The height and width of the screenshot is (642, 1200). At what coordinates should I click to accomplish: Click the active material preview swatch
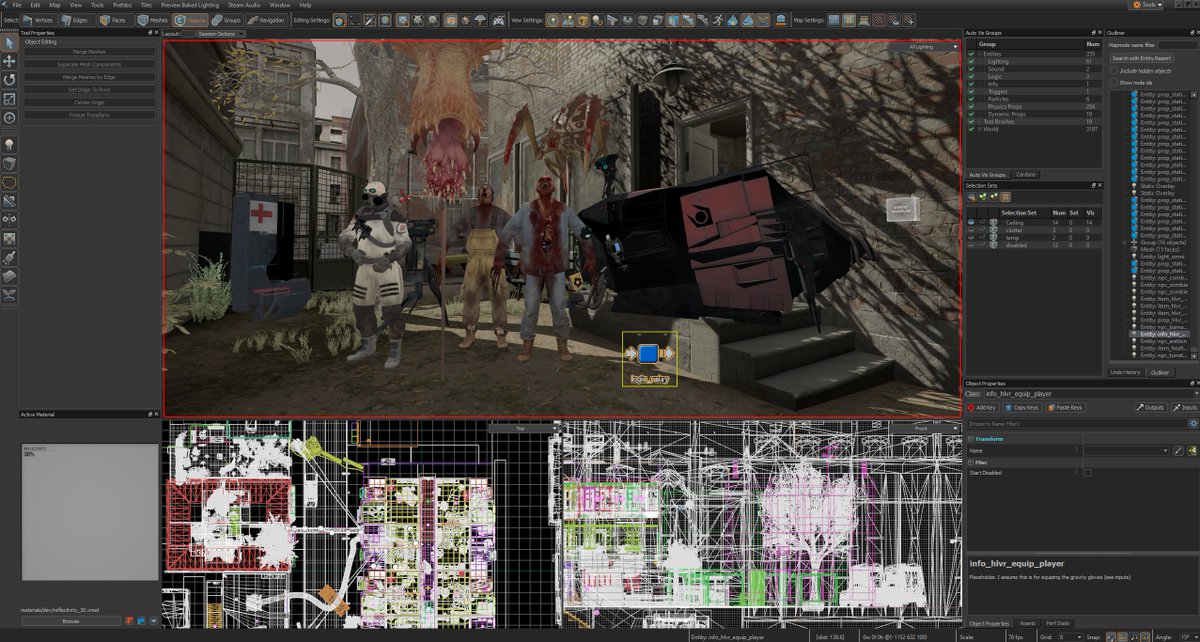[x=90, y=512]
